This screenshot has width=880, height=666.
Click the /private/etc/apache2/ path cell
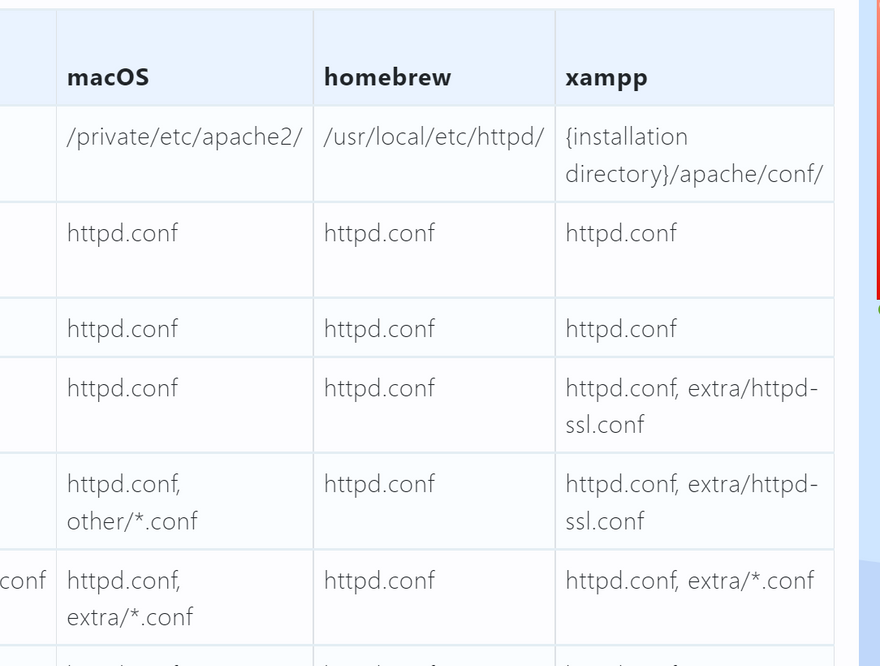tap(184, 137)
